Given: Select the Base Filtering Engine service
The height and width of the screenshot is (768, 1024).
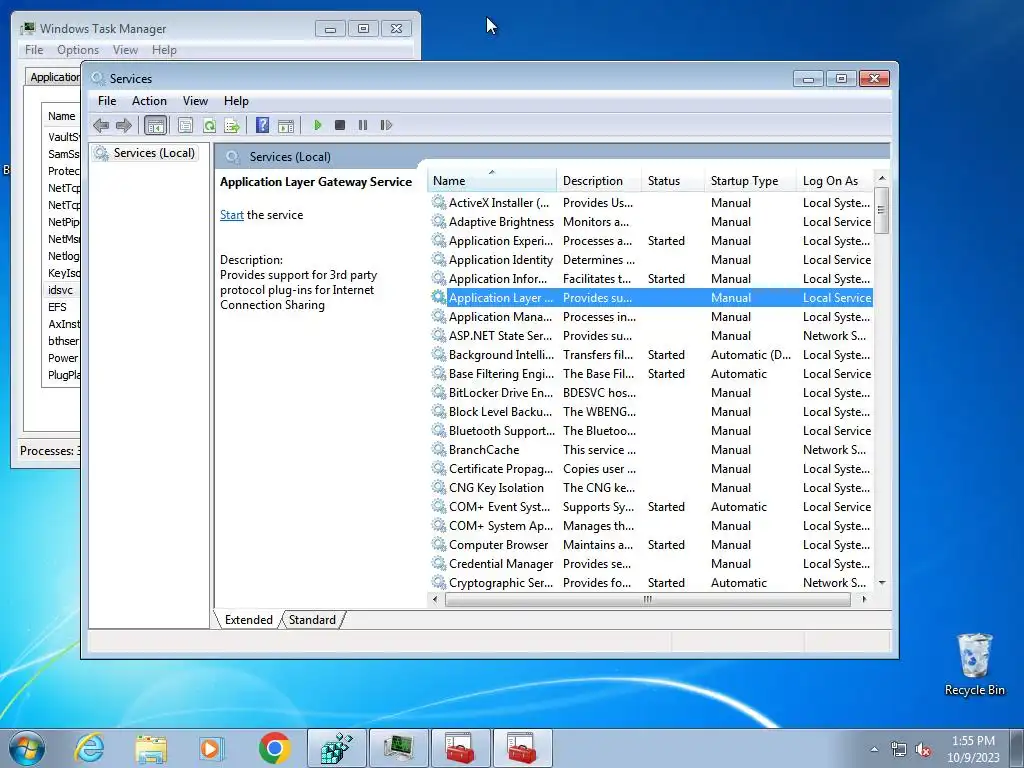Looking at the screenshot, I should pyautogui.click(x=651, y=374).
